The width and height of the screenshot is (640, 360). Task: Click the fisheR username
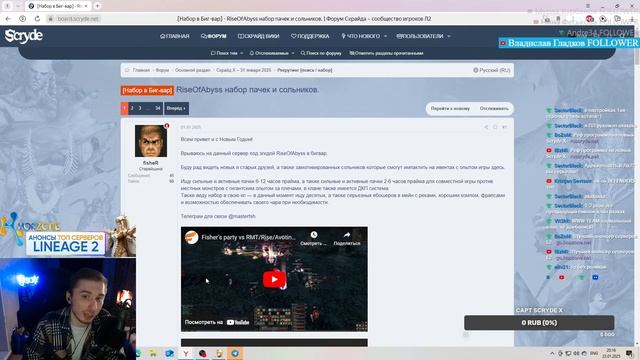pyautogui.click(x=151, y=163)
